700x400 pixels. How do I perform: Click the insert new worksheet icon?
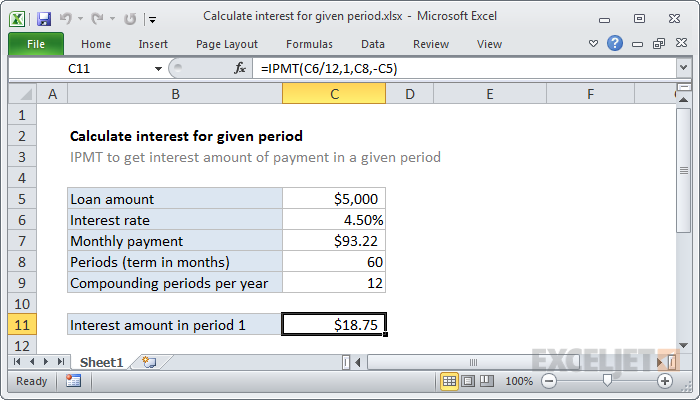[x=149, y=361]
